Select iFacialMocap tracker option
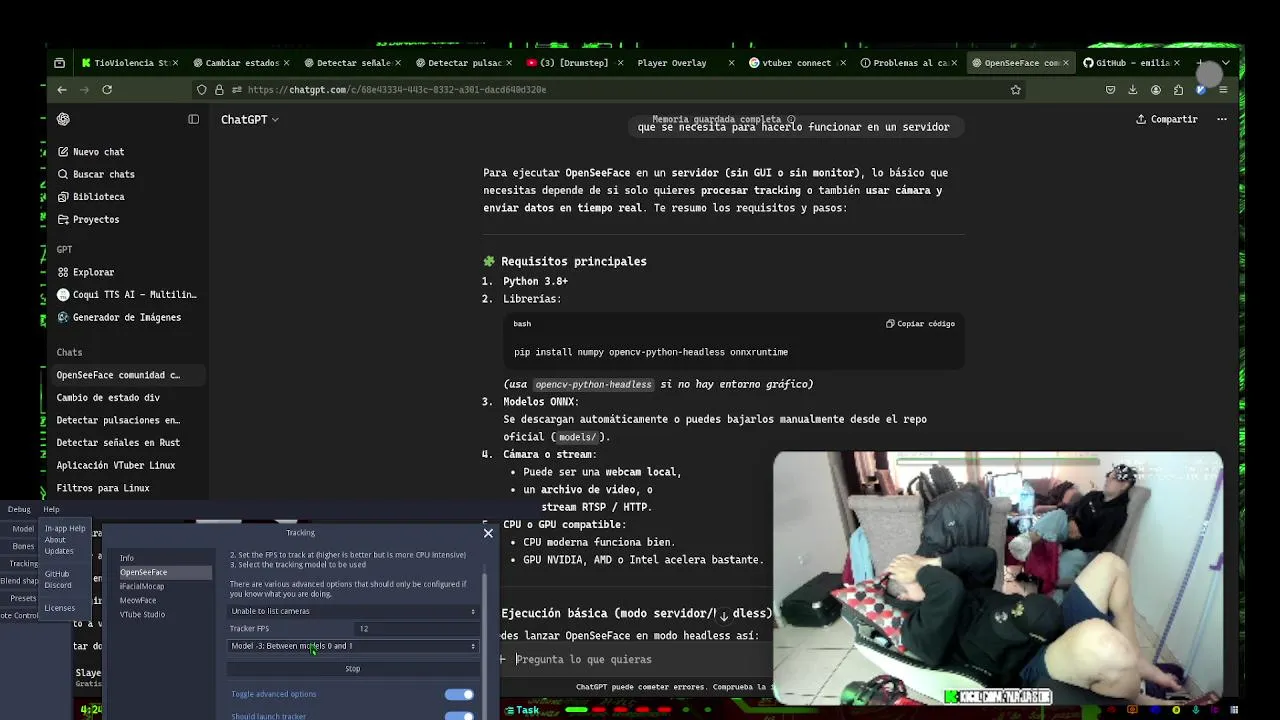1280x720 pixels. point(142,586)
